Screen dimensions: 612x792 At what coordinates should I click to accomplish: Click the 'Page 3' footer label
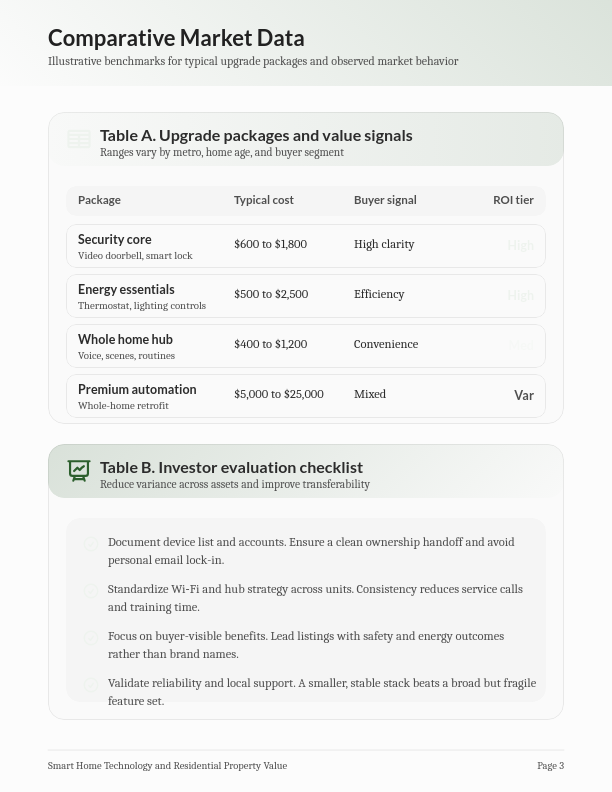click(x=550, y=766)
